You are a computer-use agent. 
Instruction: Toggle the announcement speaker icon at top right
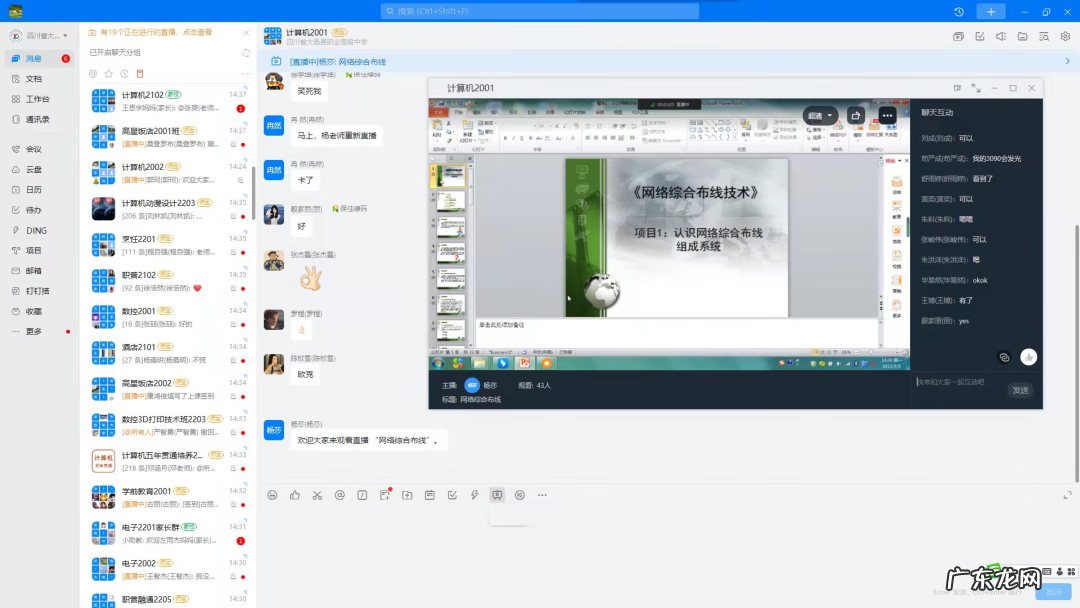click(1002, 37)
